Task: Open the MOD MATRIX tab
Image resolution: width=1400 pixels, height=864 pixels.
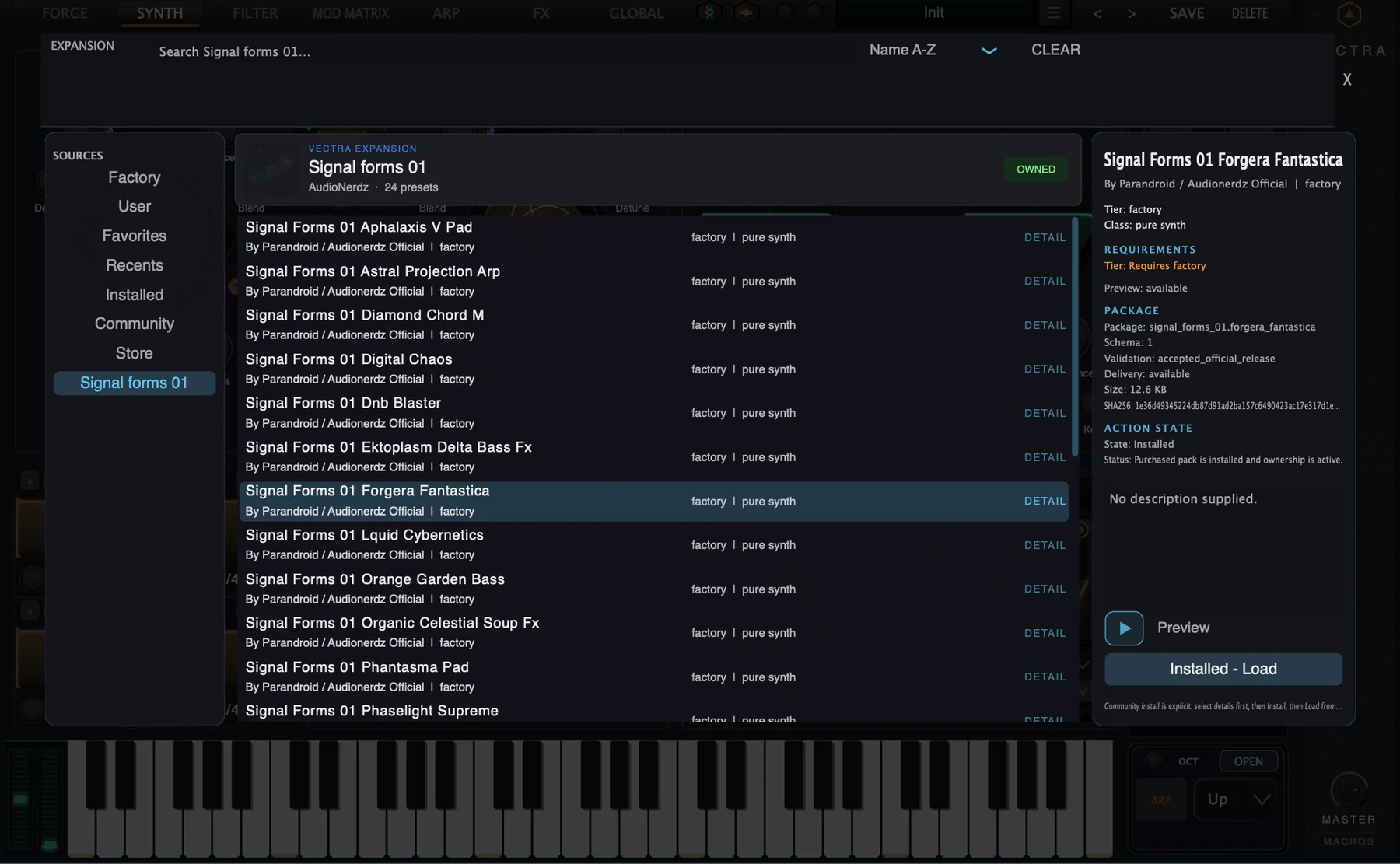Action: [x=350, y=13]
